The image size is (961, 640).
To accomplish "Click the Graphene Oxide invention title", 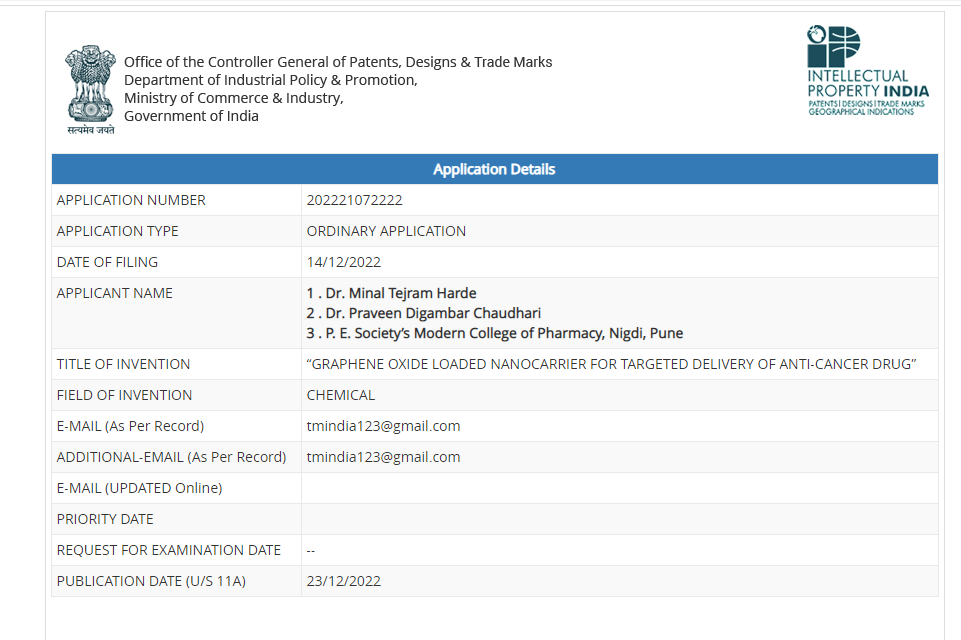I will tap(611, 364).
